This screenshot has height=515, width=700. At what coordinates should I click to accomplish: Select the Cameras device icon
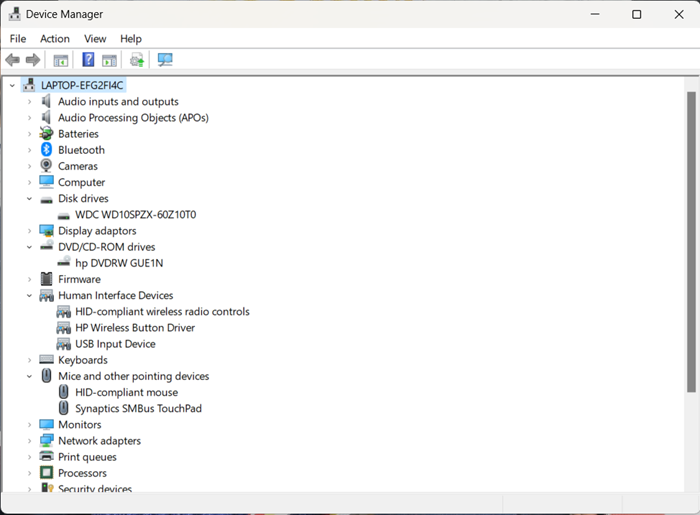click(46, 166)
